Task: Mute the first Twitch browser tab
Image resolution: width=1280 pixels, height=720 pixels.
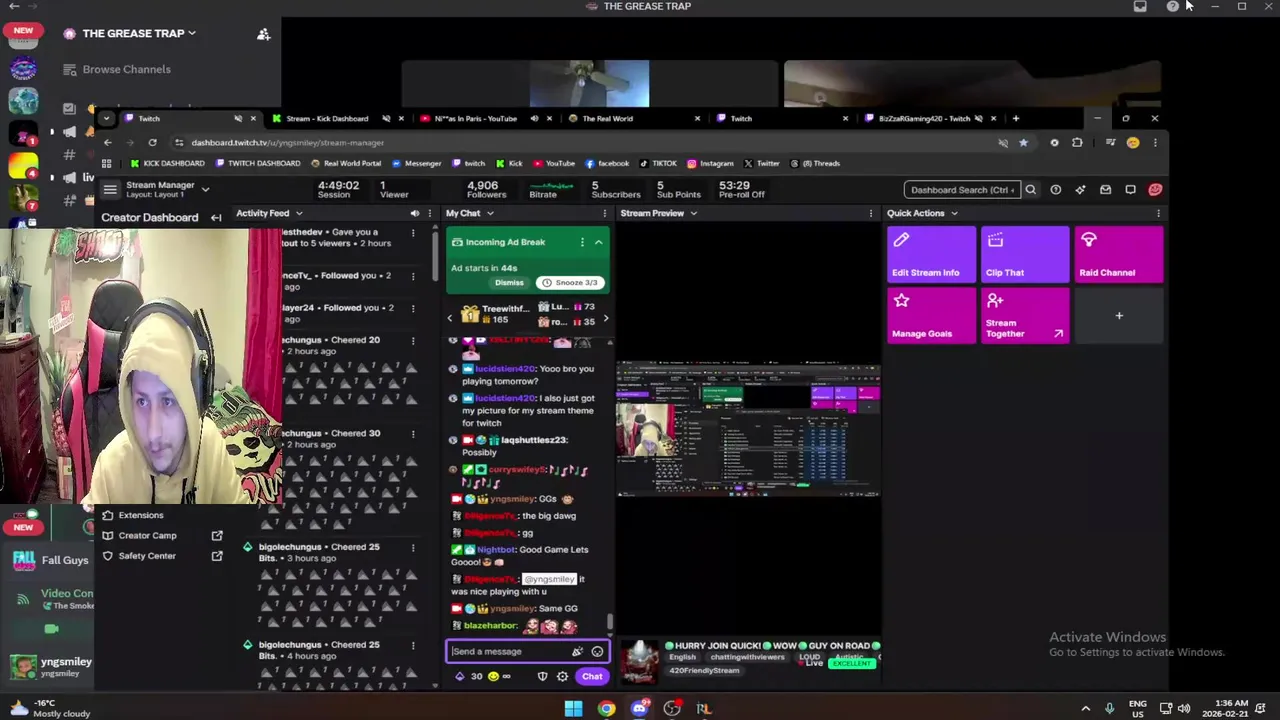Action: [238, 118]
